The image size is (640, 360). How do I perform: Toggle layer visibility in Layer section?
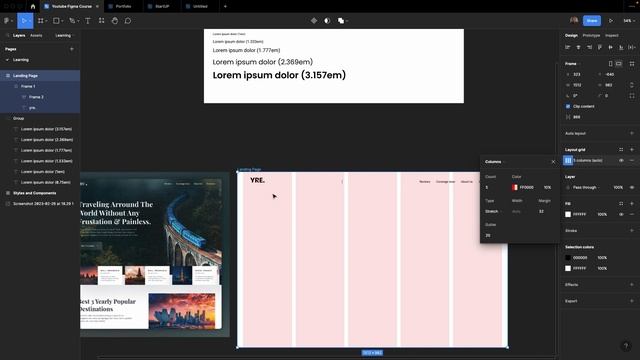632,187
